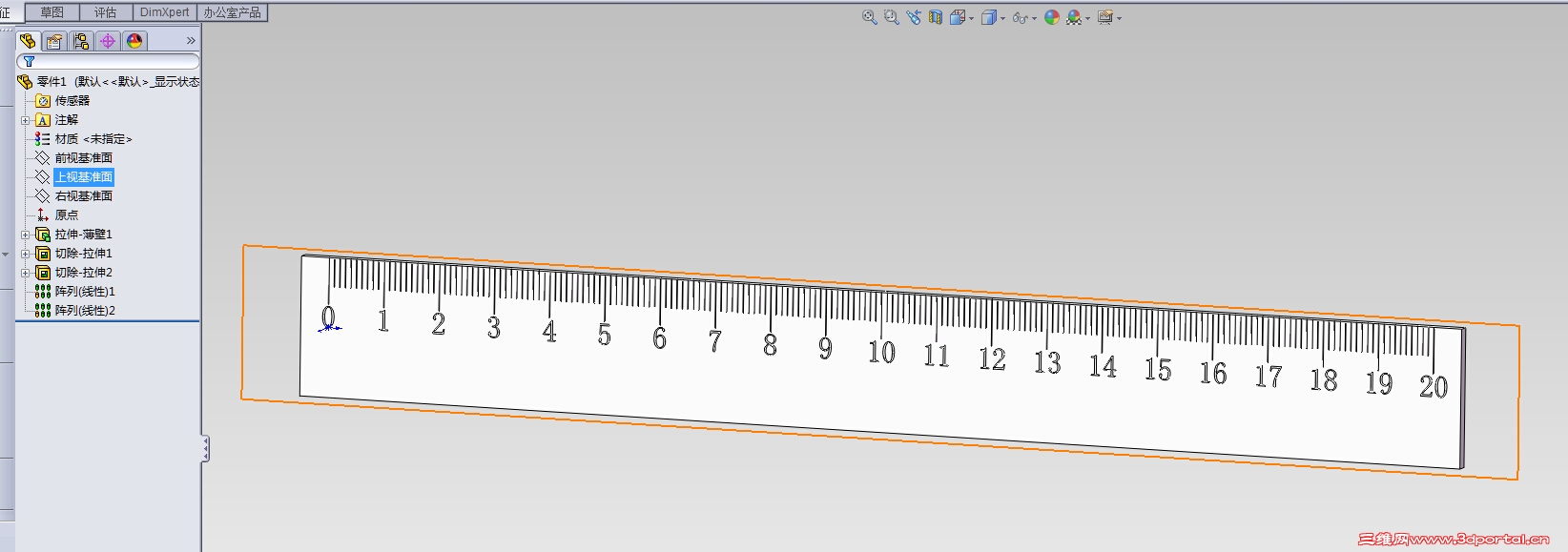
Task: Open the ConfigurationManager tab icon
Action: click(81, 41)
